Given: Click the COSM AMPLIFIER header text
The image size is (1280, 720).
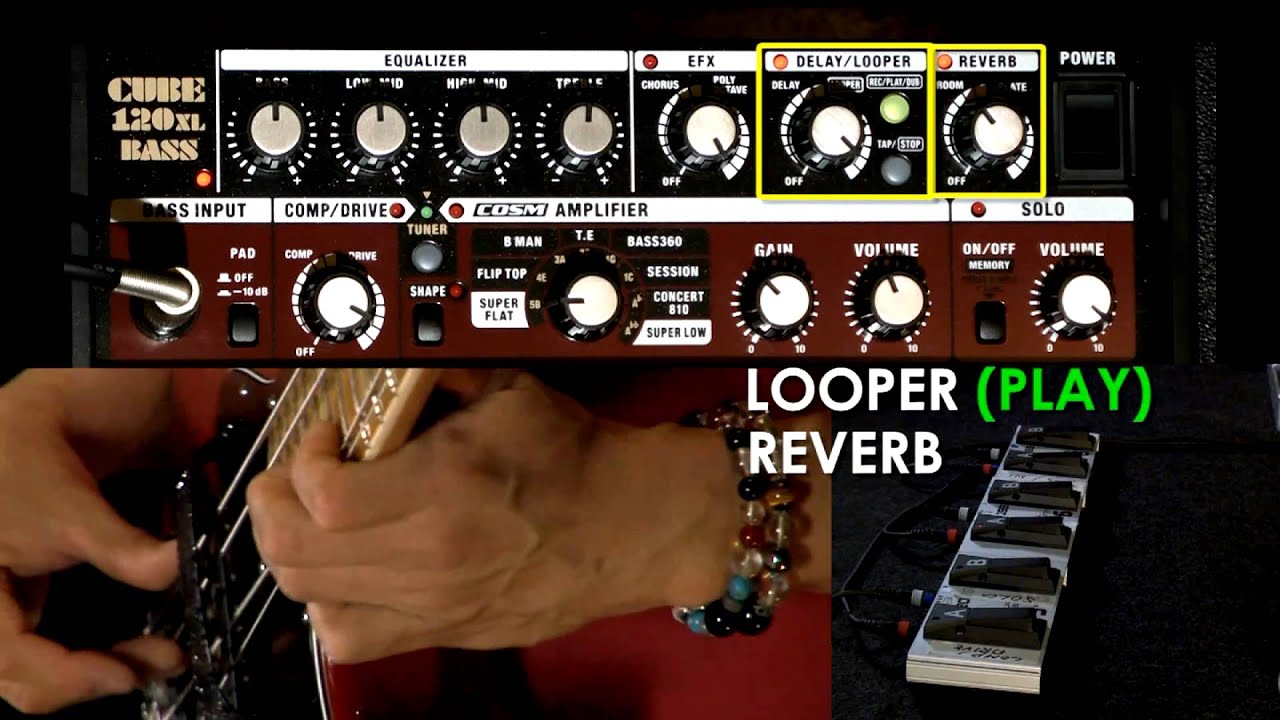Looking at the screenshot, I should (x=560, y=210).
